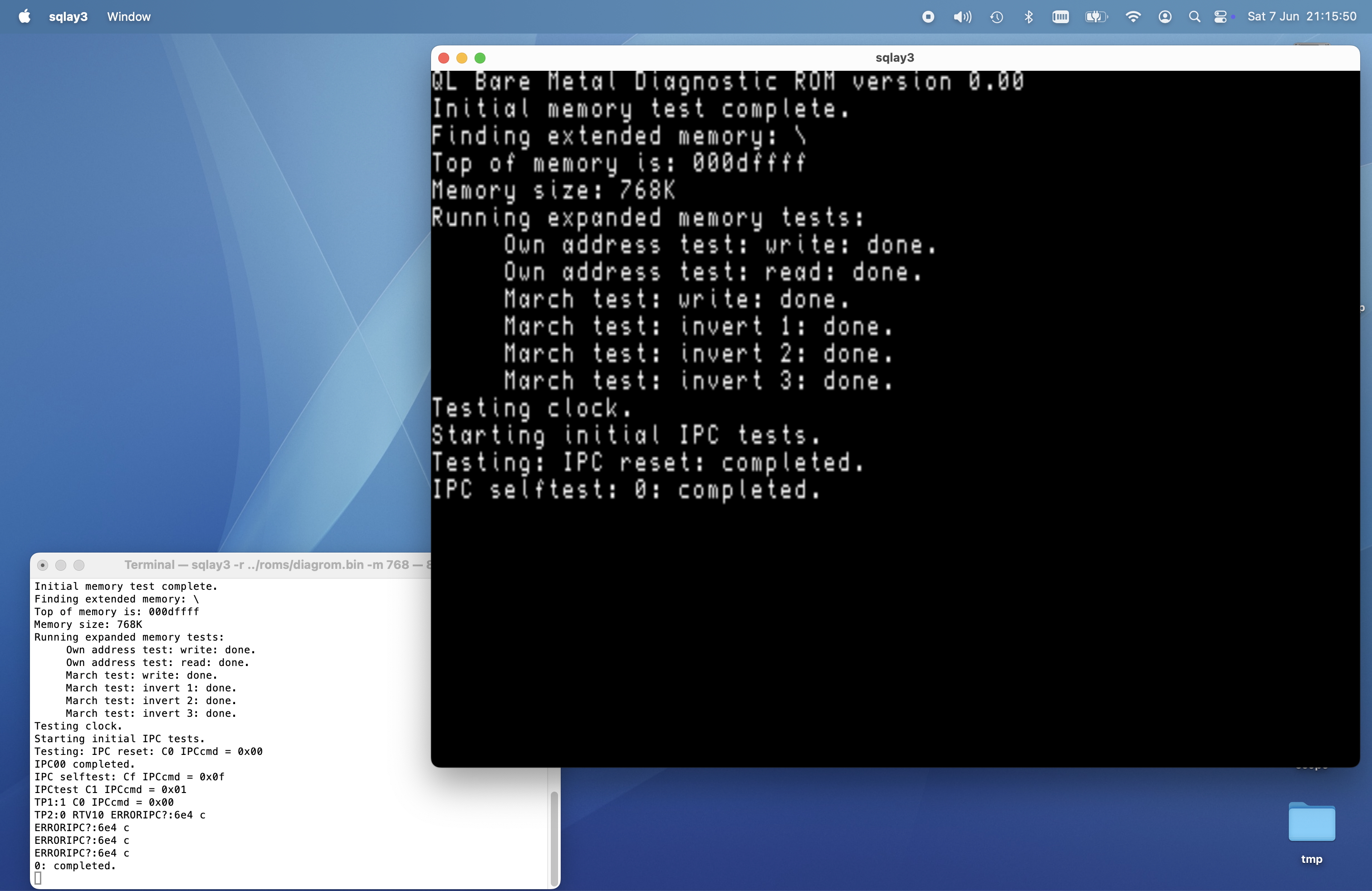This screenshot has height=891, width=1372.
Task: Click 'Starting initial IPC tests.' in emulator
Action: [626, 435]
